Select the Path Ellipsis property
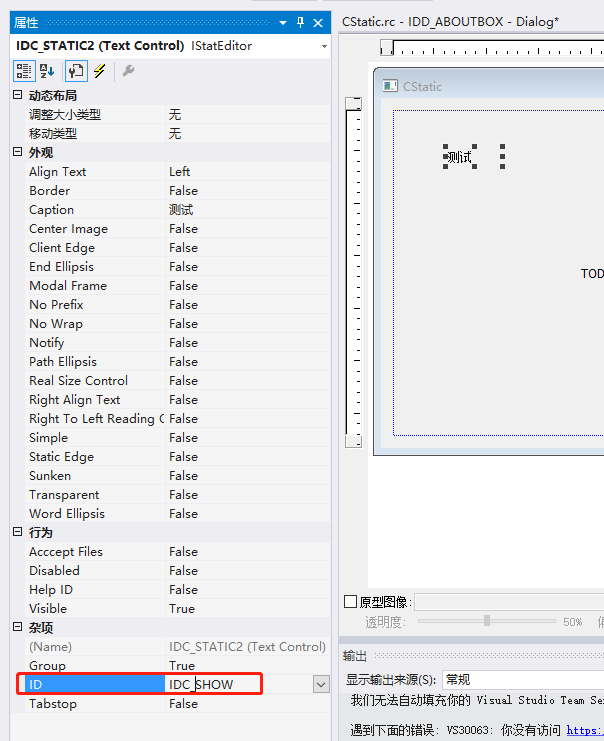Screen dimensions: 604x741 point(178,362)
